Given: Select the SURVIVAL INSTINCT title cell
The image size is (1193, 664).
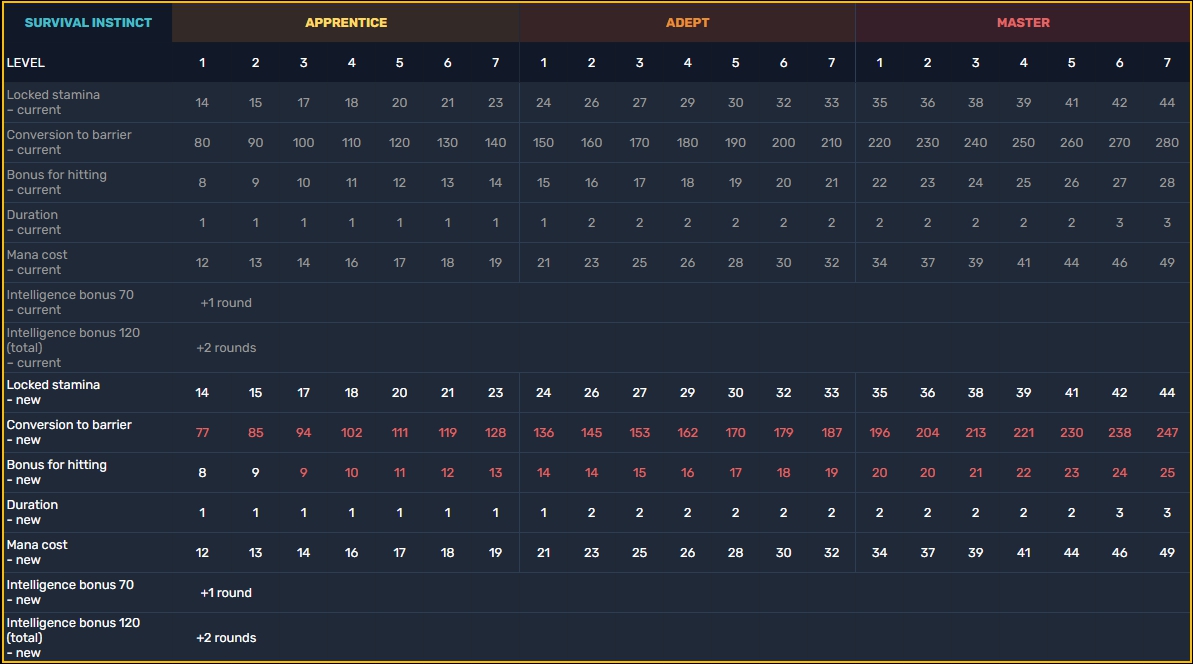Looking at the screenshot, I should (x=88, y=23).
